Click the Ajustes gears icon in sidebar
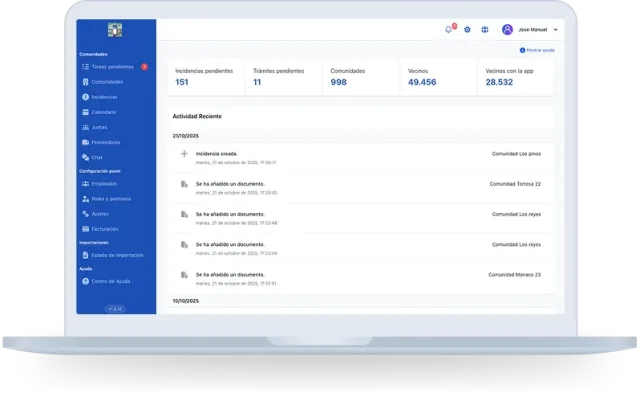Screen dimensions: 640x397 tap(85, 214)
